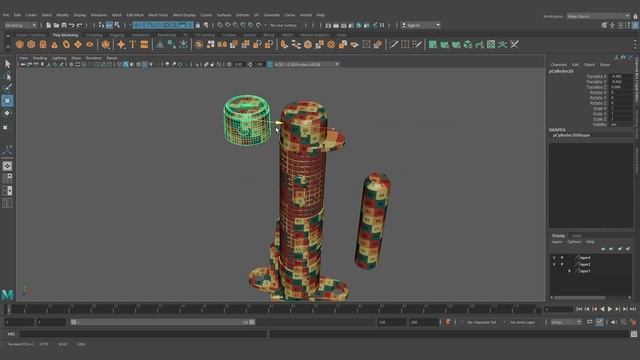Click the green checker pattern shelf icon
Viewport: 640px width, 360px height.
click(x=491, y=44)
